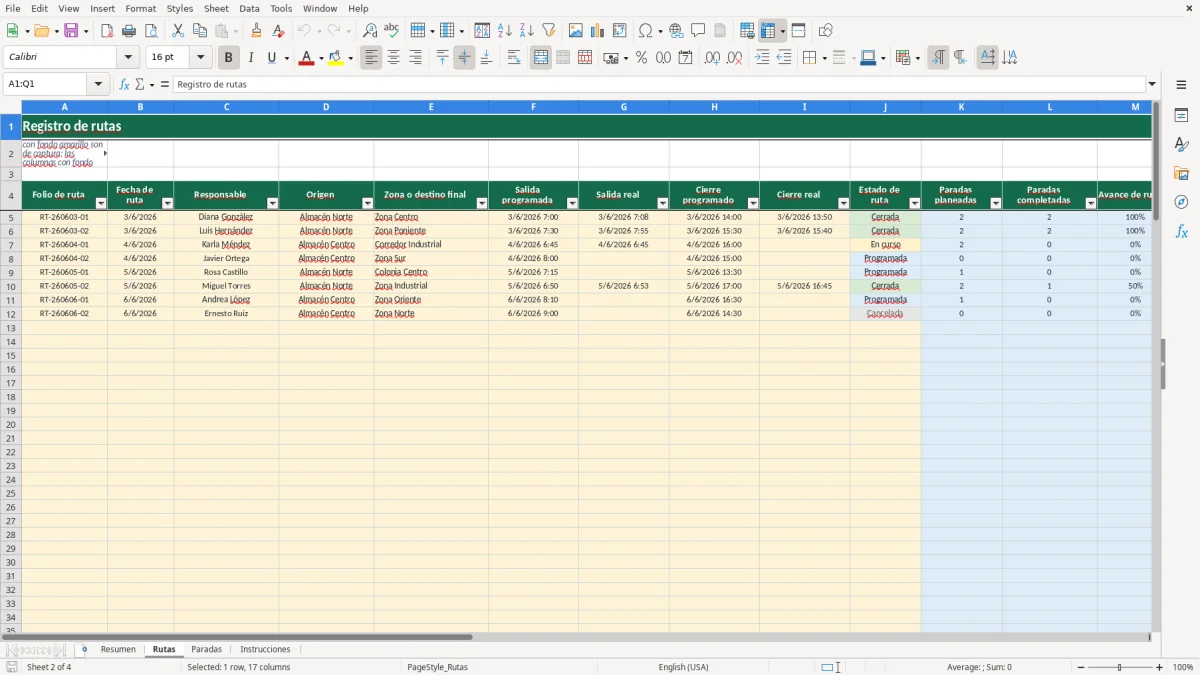Open Name Box A1:Q1 dropdown arrow
1200x675 pixels.
pos(98,84)
